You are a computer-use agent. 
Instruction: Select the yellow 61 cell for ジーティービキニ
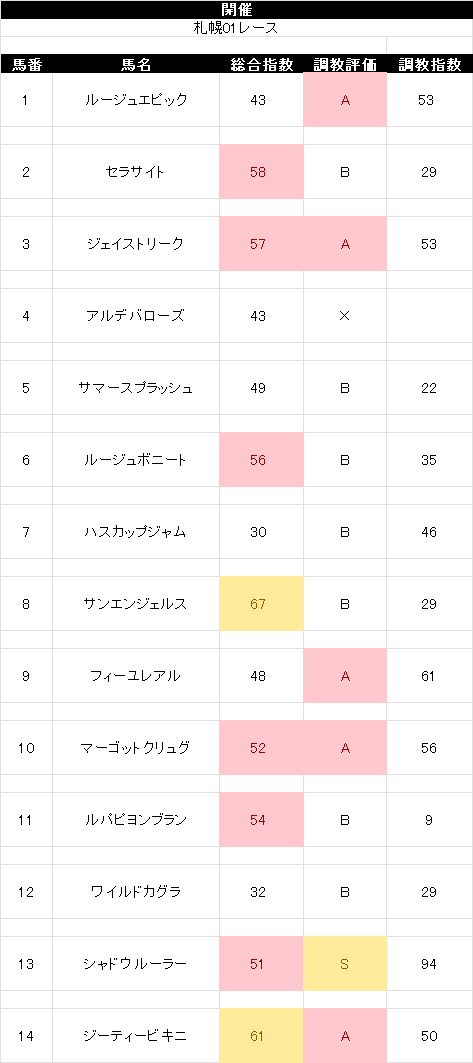tap(262, 1036)
